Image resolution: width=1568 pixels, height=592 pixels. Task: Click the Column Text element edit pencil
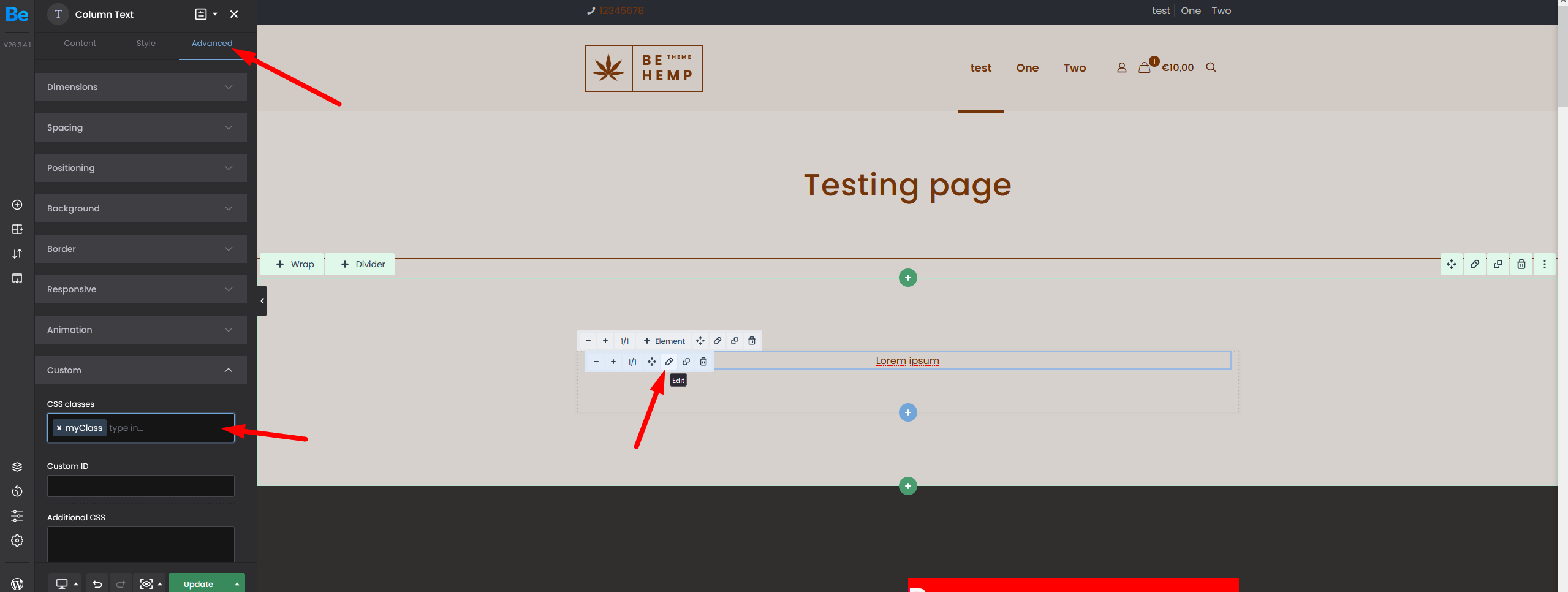(669, 362)
